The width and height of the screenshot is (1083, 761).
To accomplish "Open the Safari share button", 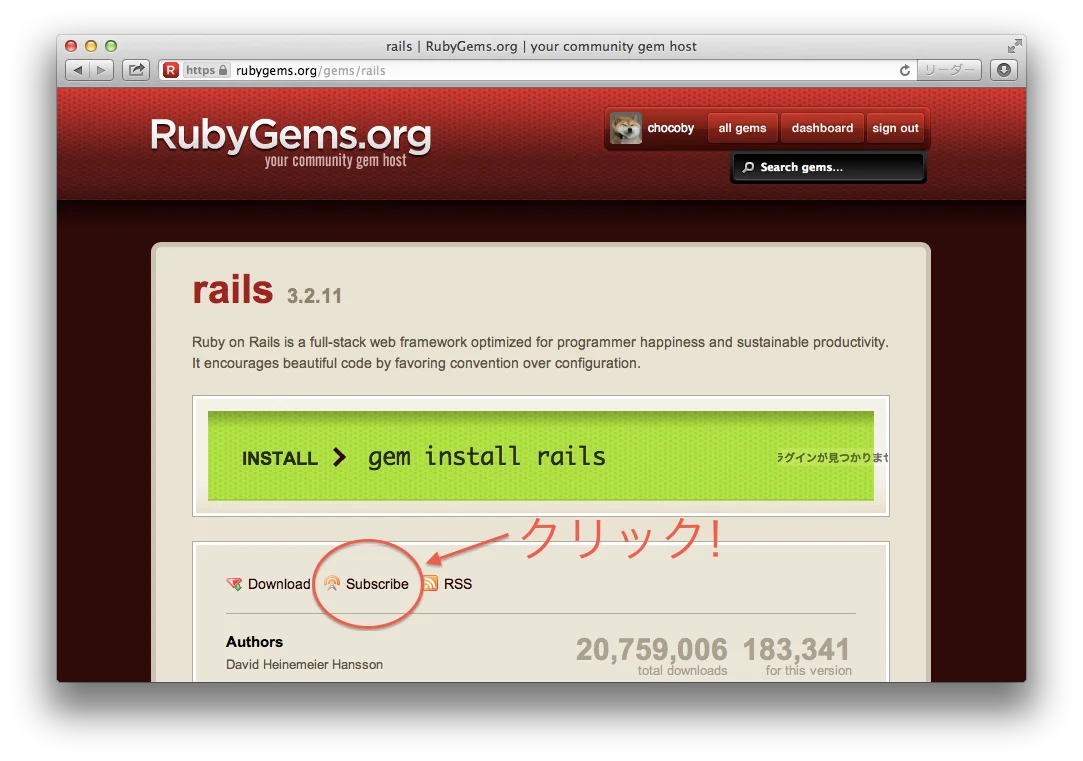I will (136, 70).
